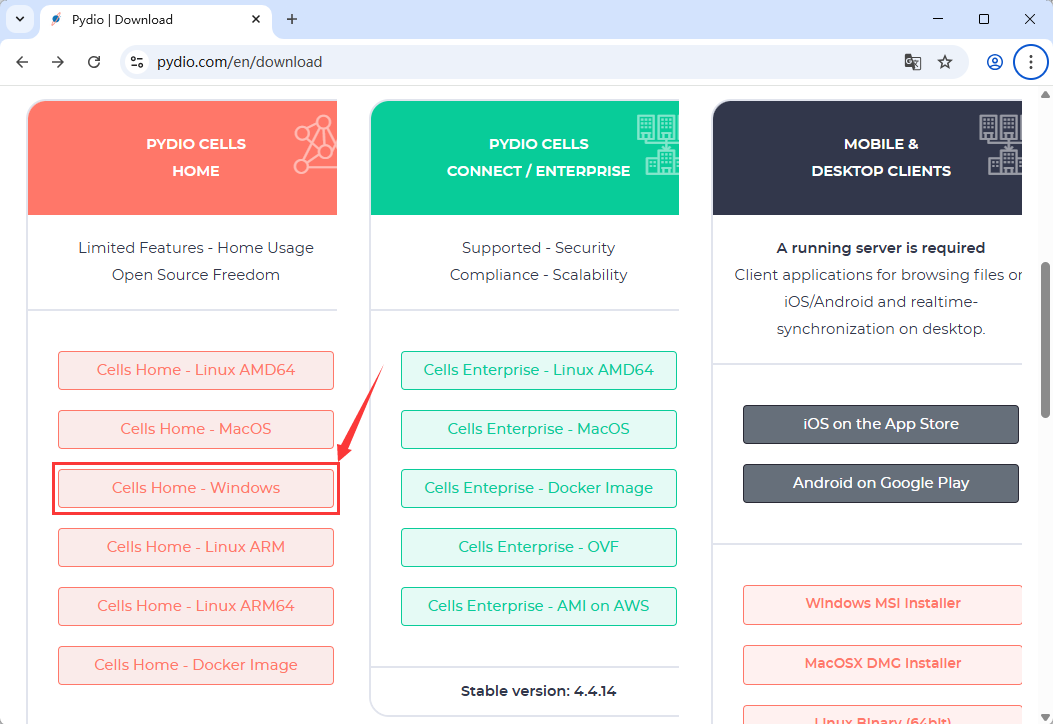This screenshot has height=724, width=1053.
Task: Expand the tab search dropdown
Action: tap(19, 19)
